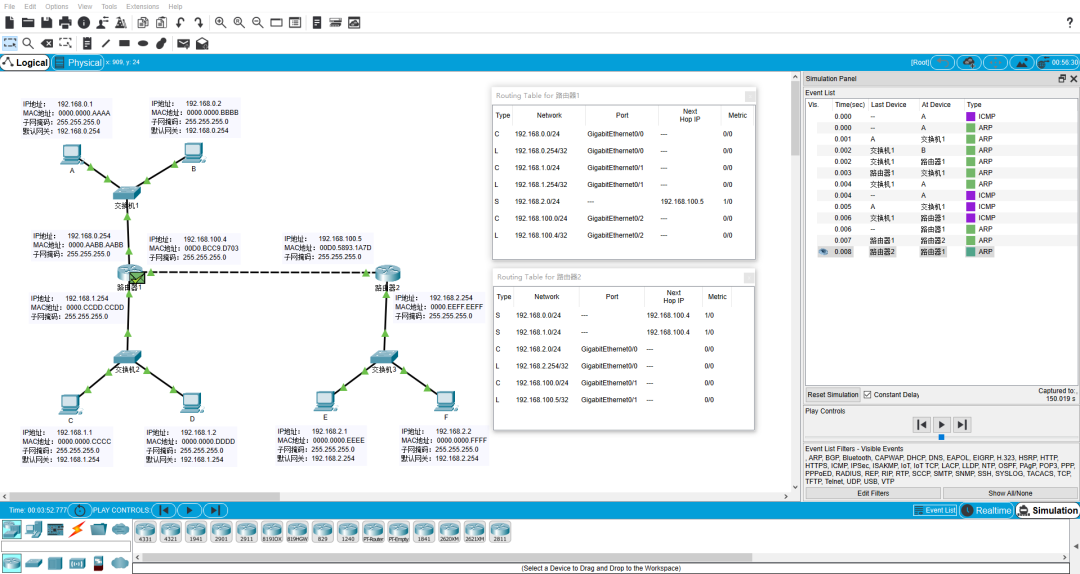
Task: Click the Add Complex PDU icon
Action: pyautogui.click(x=202, y=43)
